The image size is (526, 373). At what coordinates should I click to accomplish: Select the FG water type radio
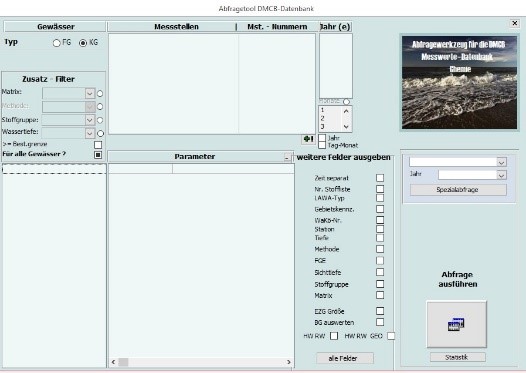56,43
